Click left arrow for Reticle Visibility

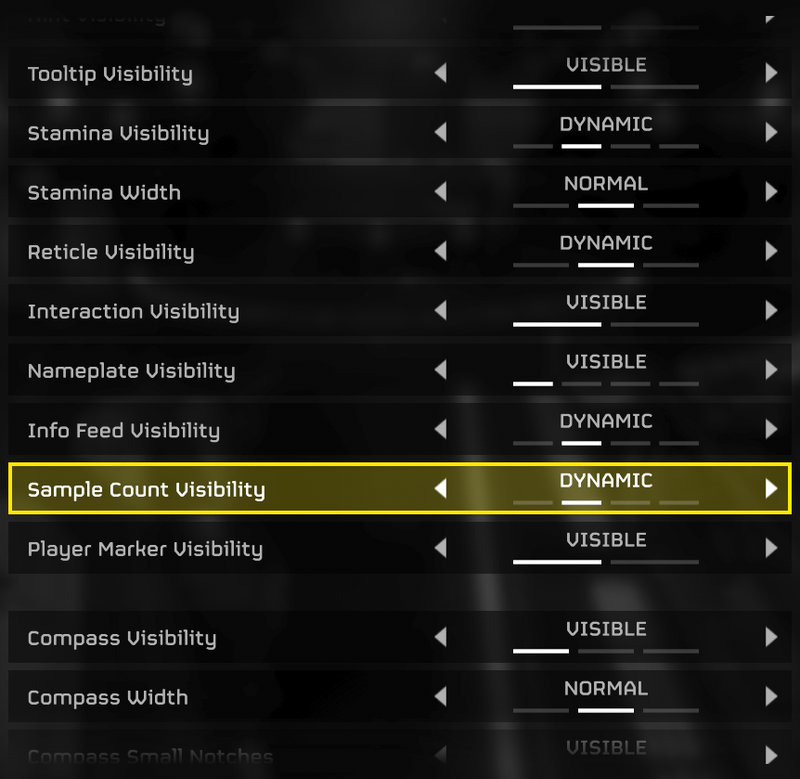(x=440, y=251)
